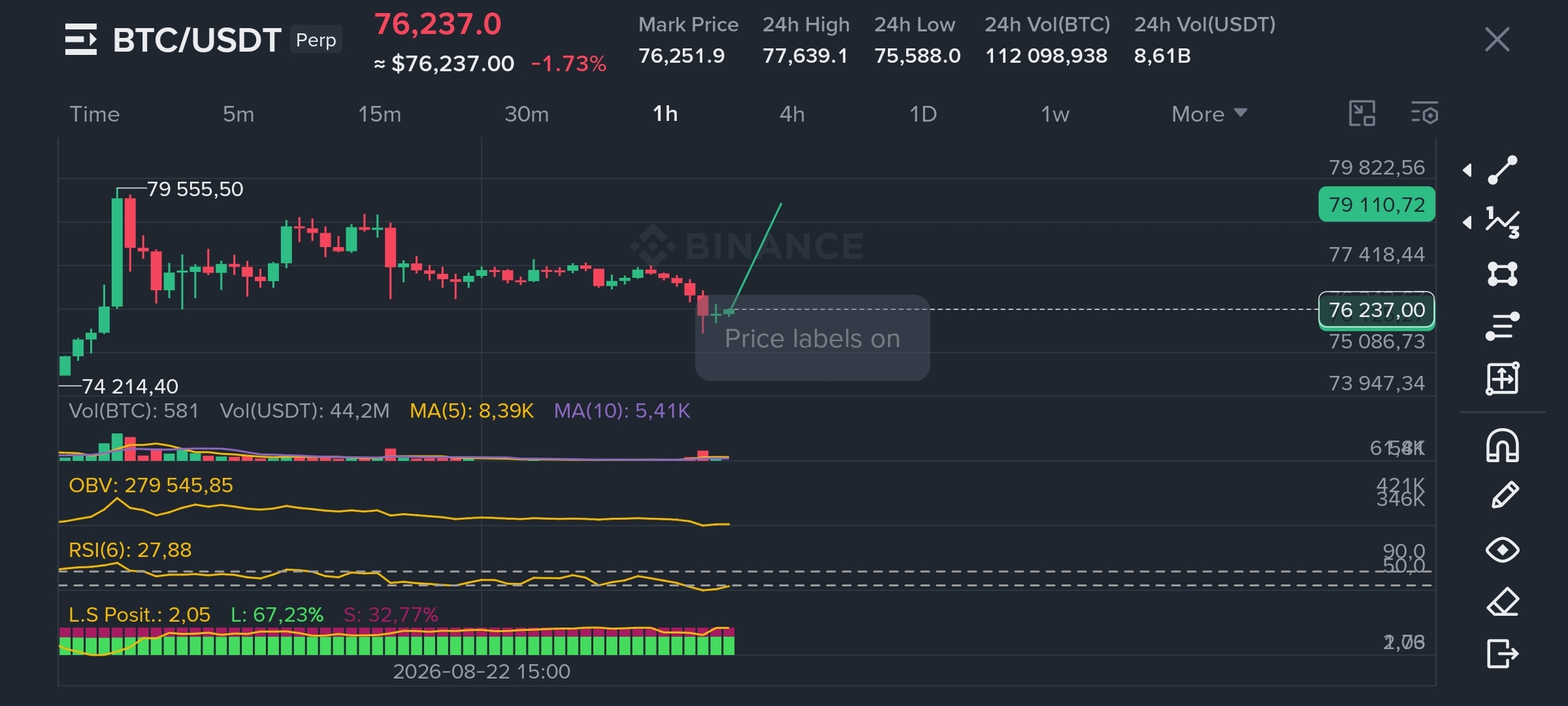Image resolution: width=1568 pixels, height=706 pixels.
Task: Click the red 76,237.0 last price
Action: tap(438, 24)
